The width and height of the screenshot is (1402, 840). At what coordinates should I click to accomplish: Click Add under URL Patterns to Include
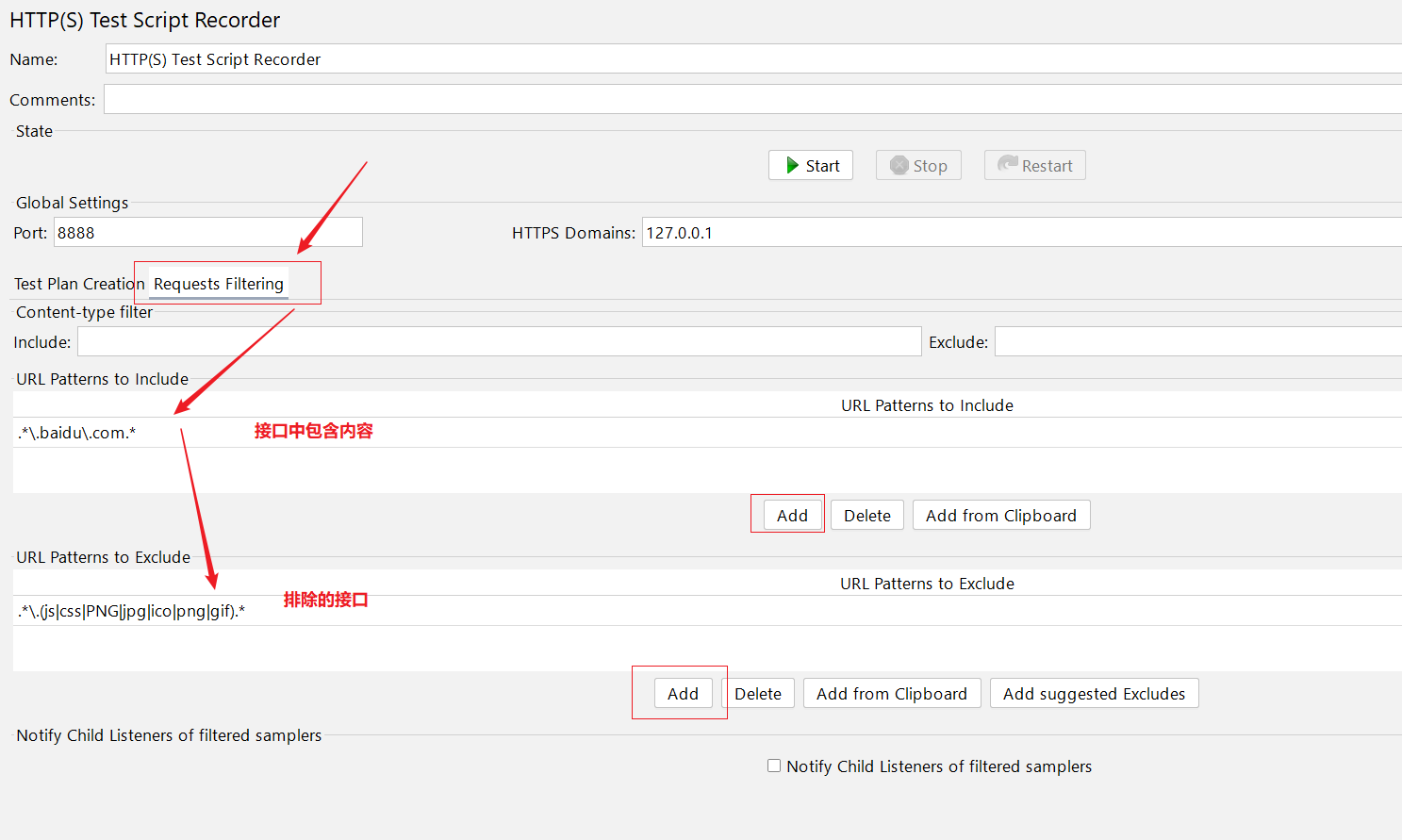point(792,516)
